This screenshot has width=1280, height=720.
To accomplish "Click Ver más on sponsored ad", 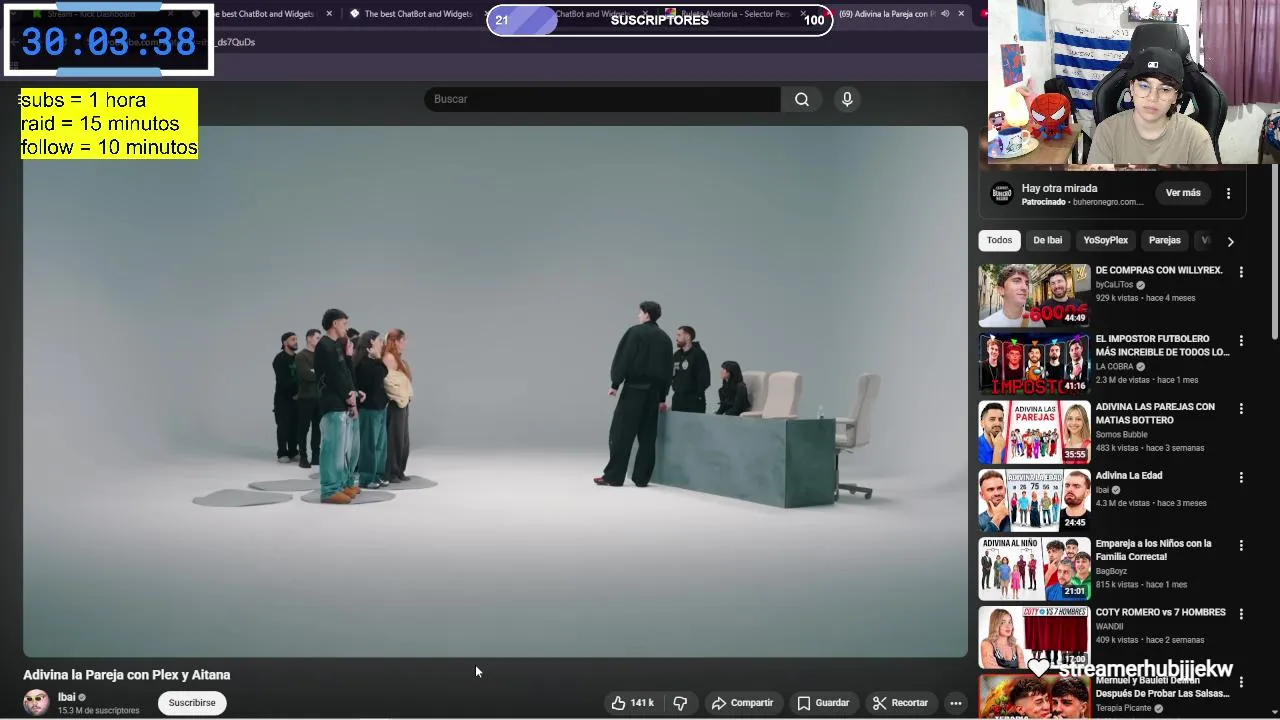I will click(1183, 193).
